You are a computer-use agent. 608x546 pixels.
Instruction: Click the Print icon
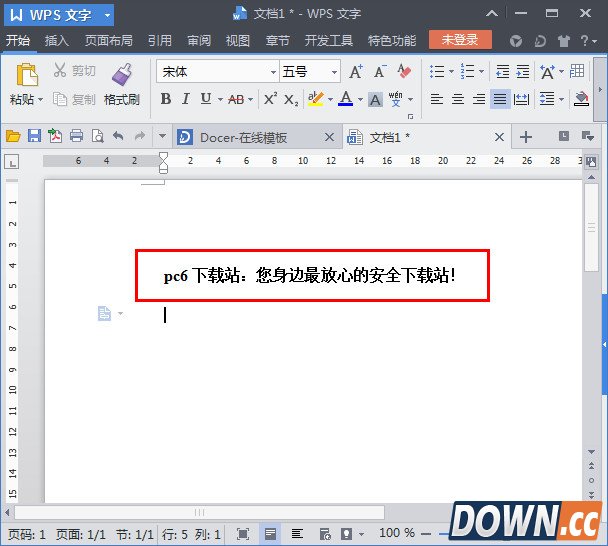pos(76,136)
